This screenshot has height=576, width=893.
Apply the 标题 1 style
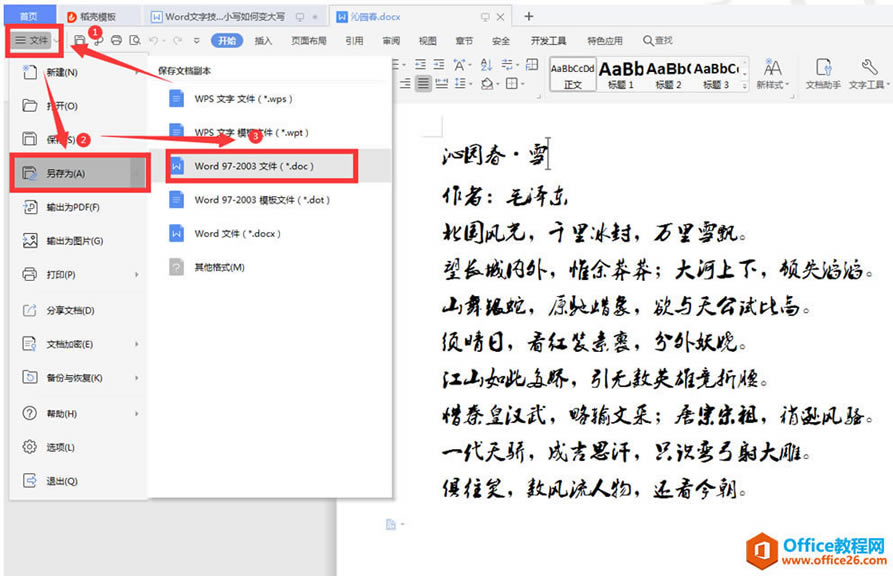point(621,74)
